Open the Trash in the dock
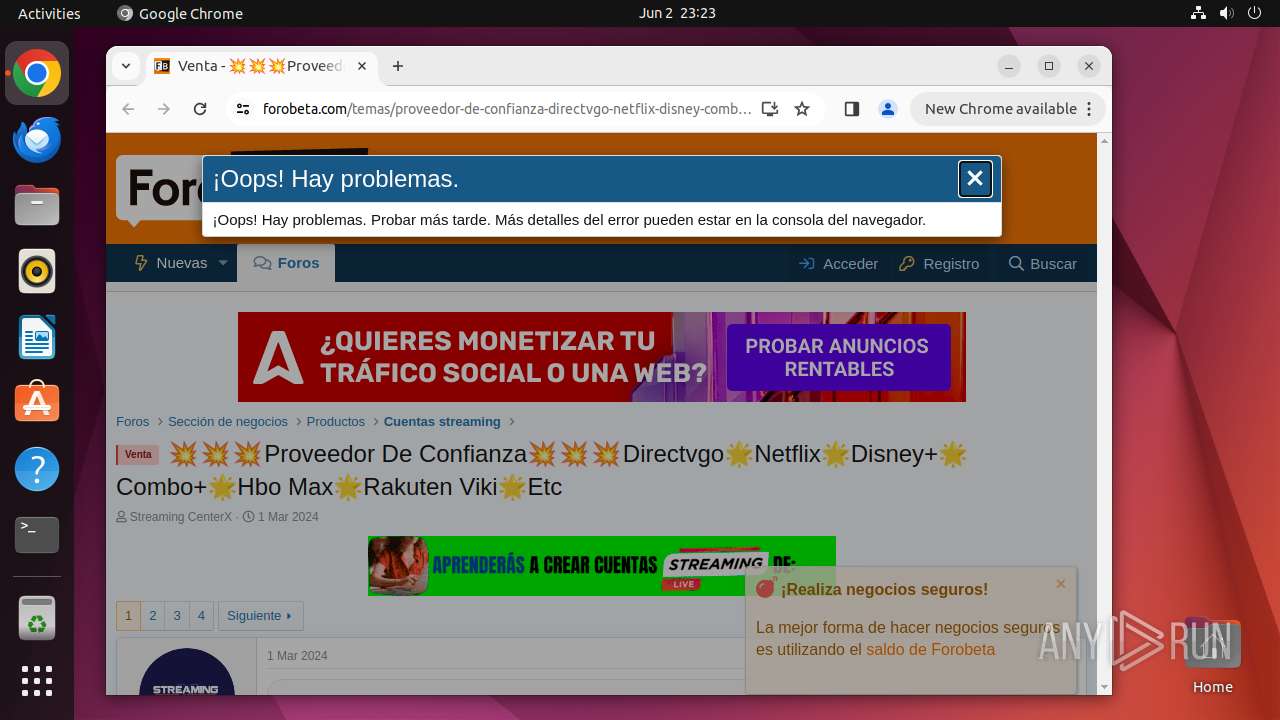This screenshot has height=720, width=1280. click(x=37, y=618)
